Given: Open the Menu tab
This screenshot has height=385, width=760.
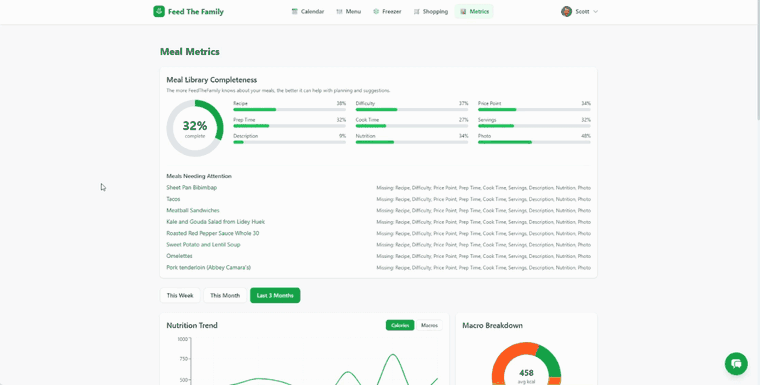Looking at the screenshot, I should (348, 12).
